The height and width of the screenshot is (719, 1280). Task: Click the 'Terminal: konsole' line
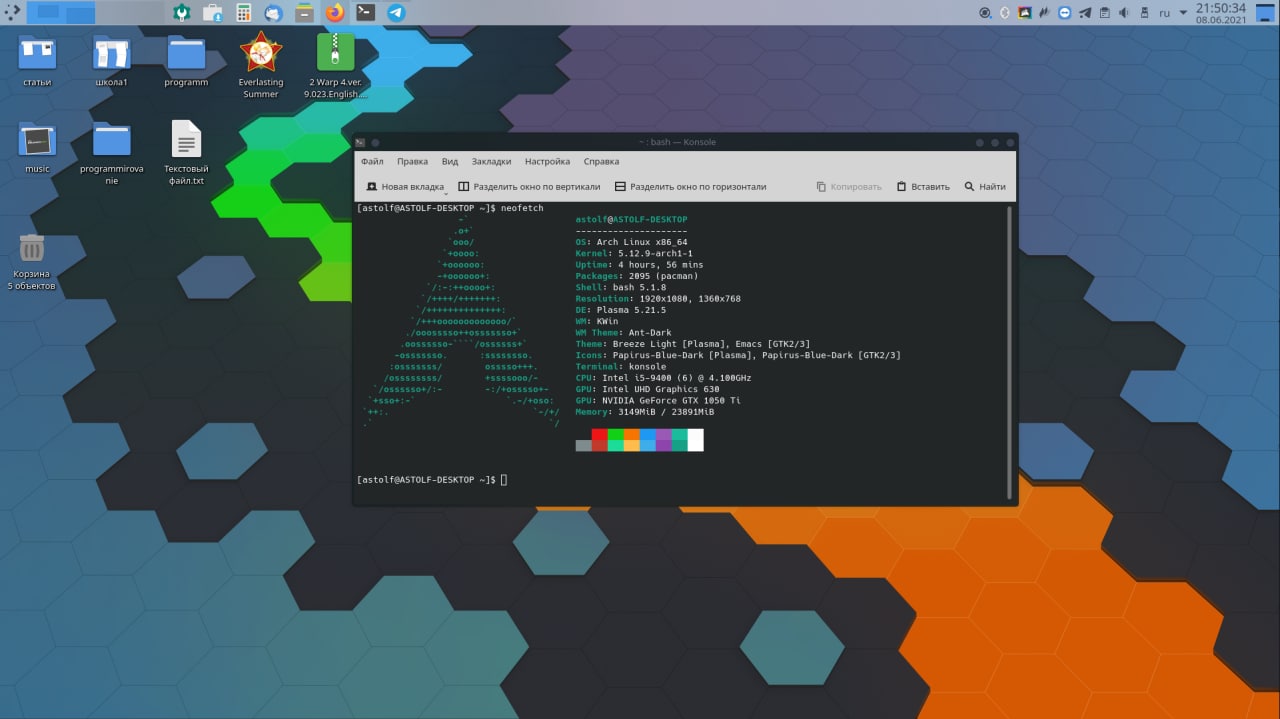coord(621,367)
